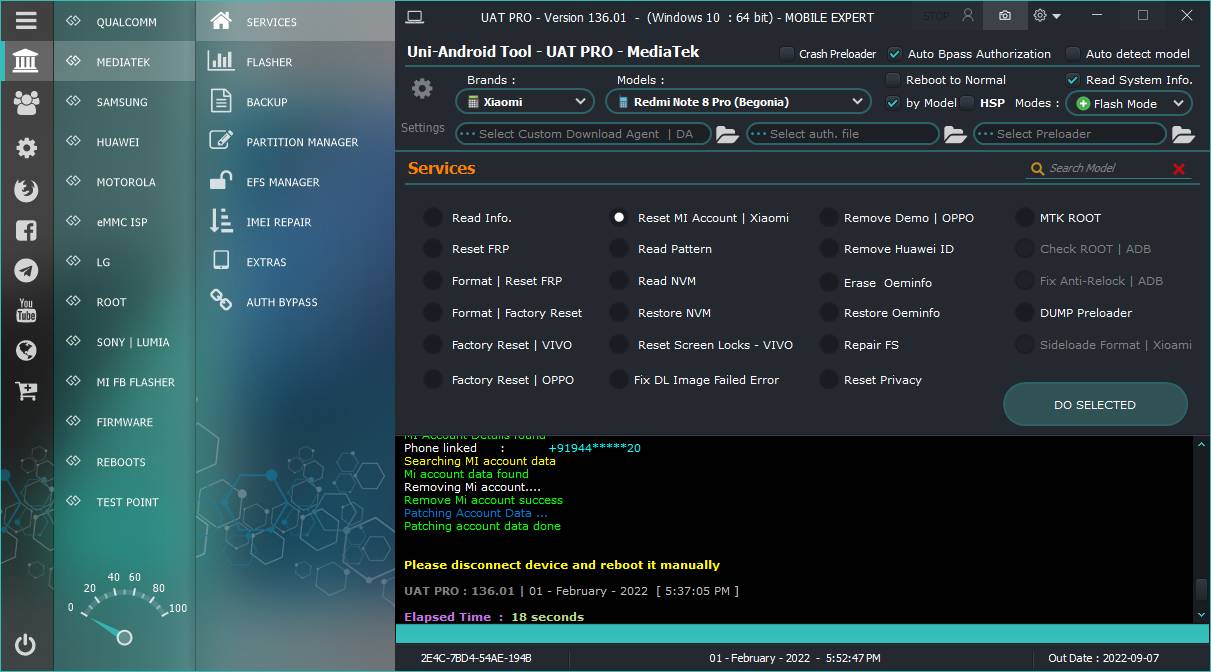Click the power icon at bottom left
This screenshot has width=1211, height=672.
pos(26,645)
